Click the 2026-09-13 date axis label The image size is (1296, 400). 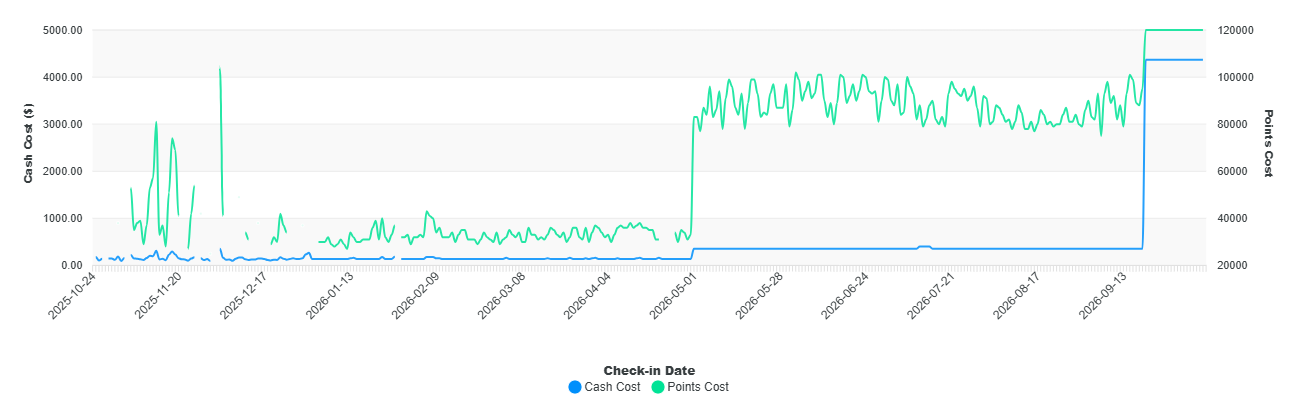pos(1101,296)
